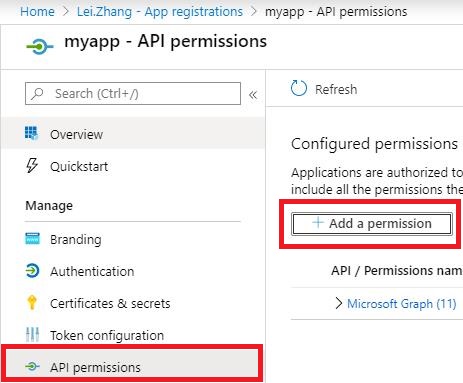Click the Overview grid icon
The image size is (463, 383).
pos(32,133)
